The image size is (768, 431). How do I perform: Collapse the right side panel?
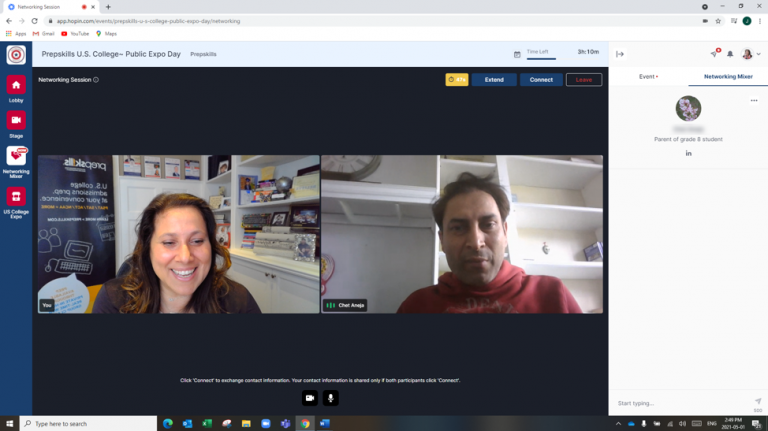[x=620, y=54]
